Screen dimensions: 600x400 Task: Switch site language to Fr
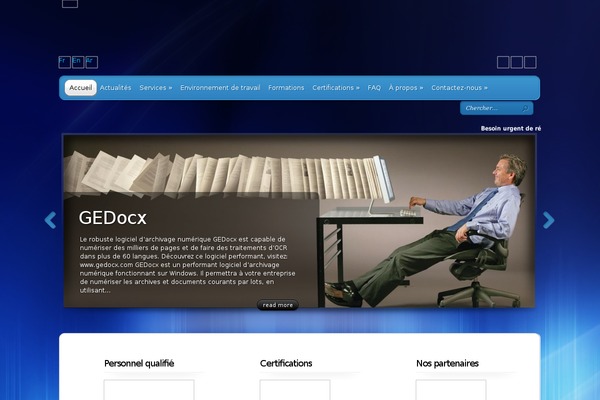click(x=64, y=62)
